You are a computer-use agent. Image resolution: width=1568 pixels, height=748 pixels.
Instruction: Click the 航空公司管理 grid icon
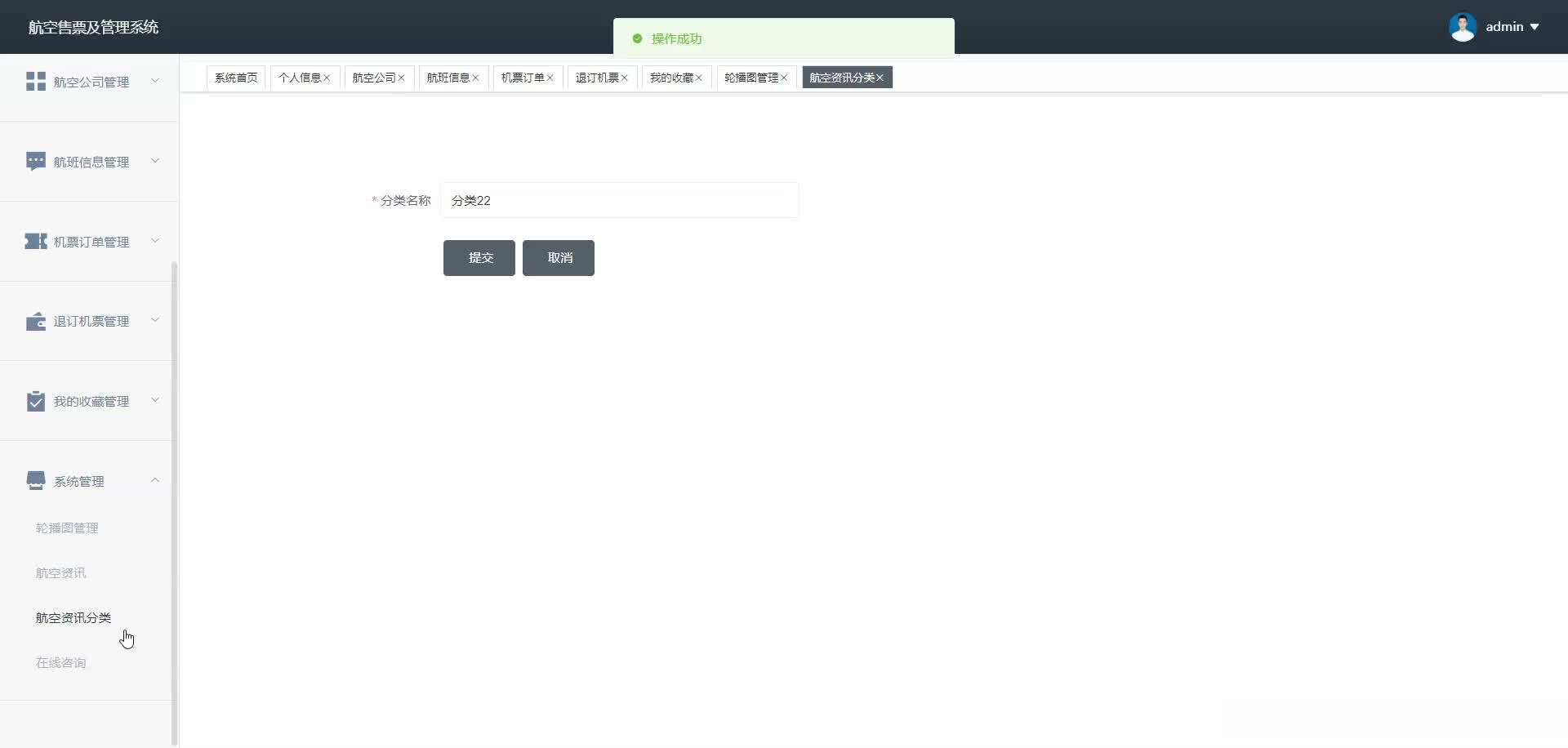click(x=36, y=82)
